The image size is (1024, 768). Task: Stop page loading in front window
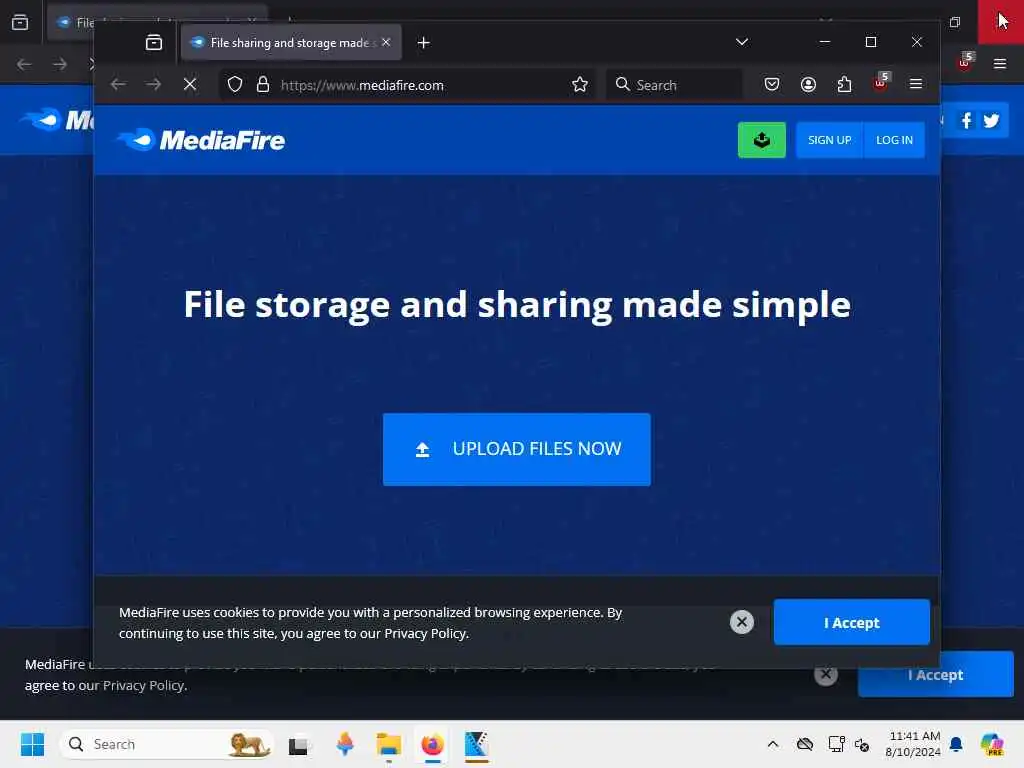[190, 84]
